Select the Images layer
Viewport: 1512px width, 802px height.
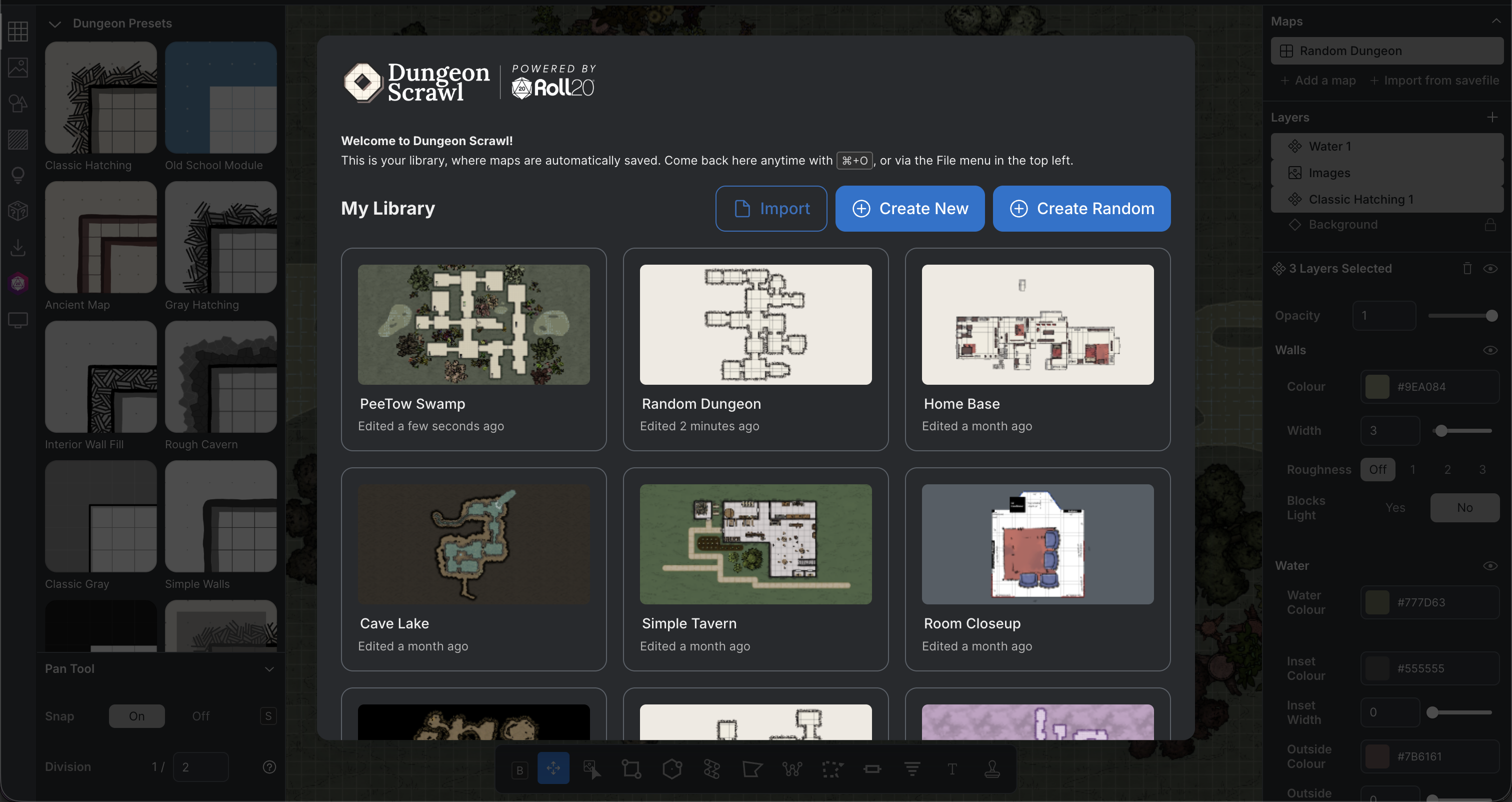(1387, 173)
